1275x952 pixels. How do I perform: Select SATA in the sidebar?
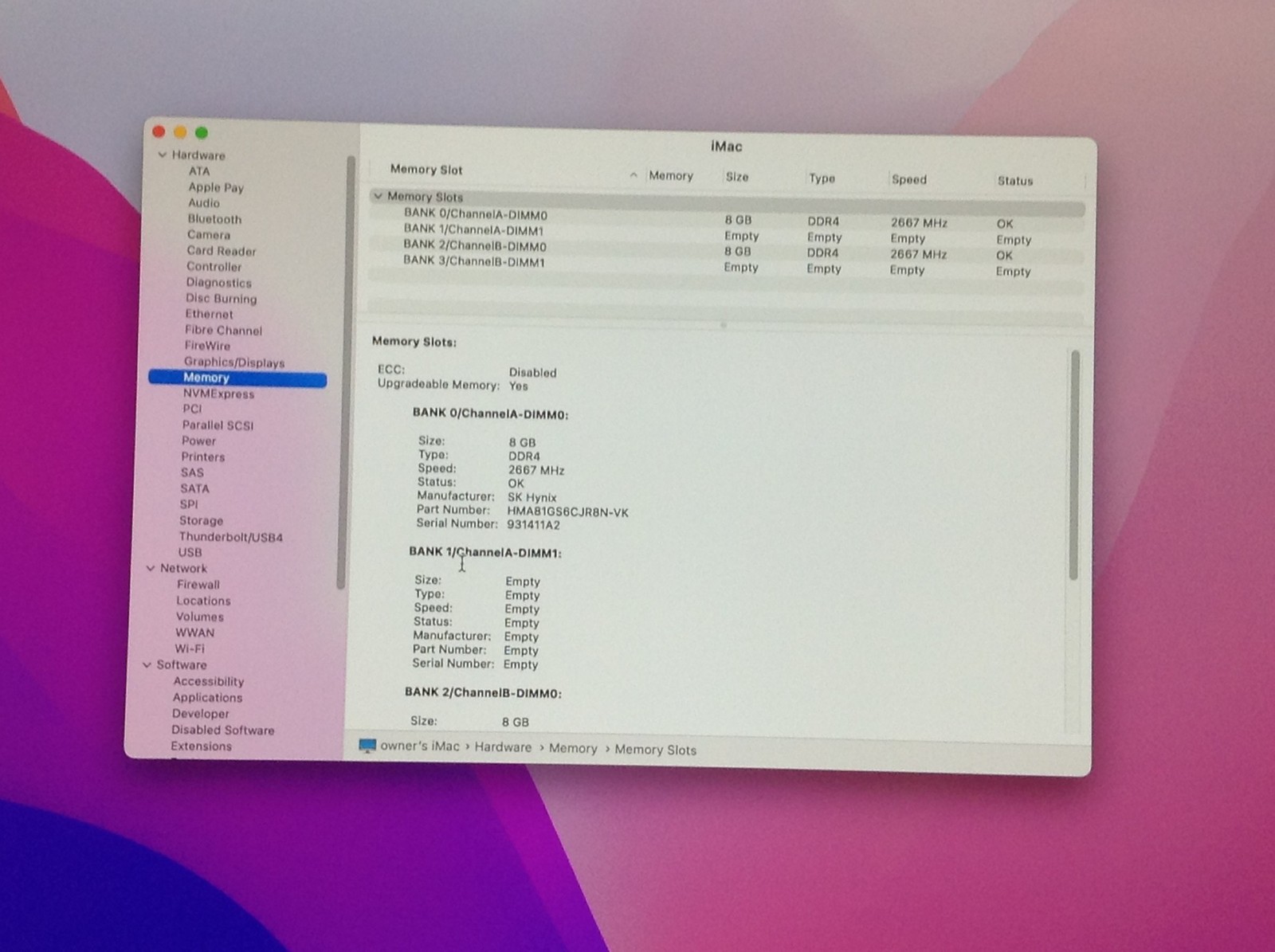click(x=194, y=488)
